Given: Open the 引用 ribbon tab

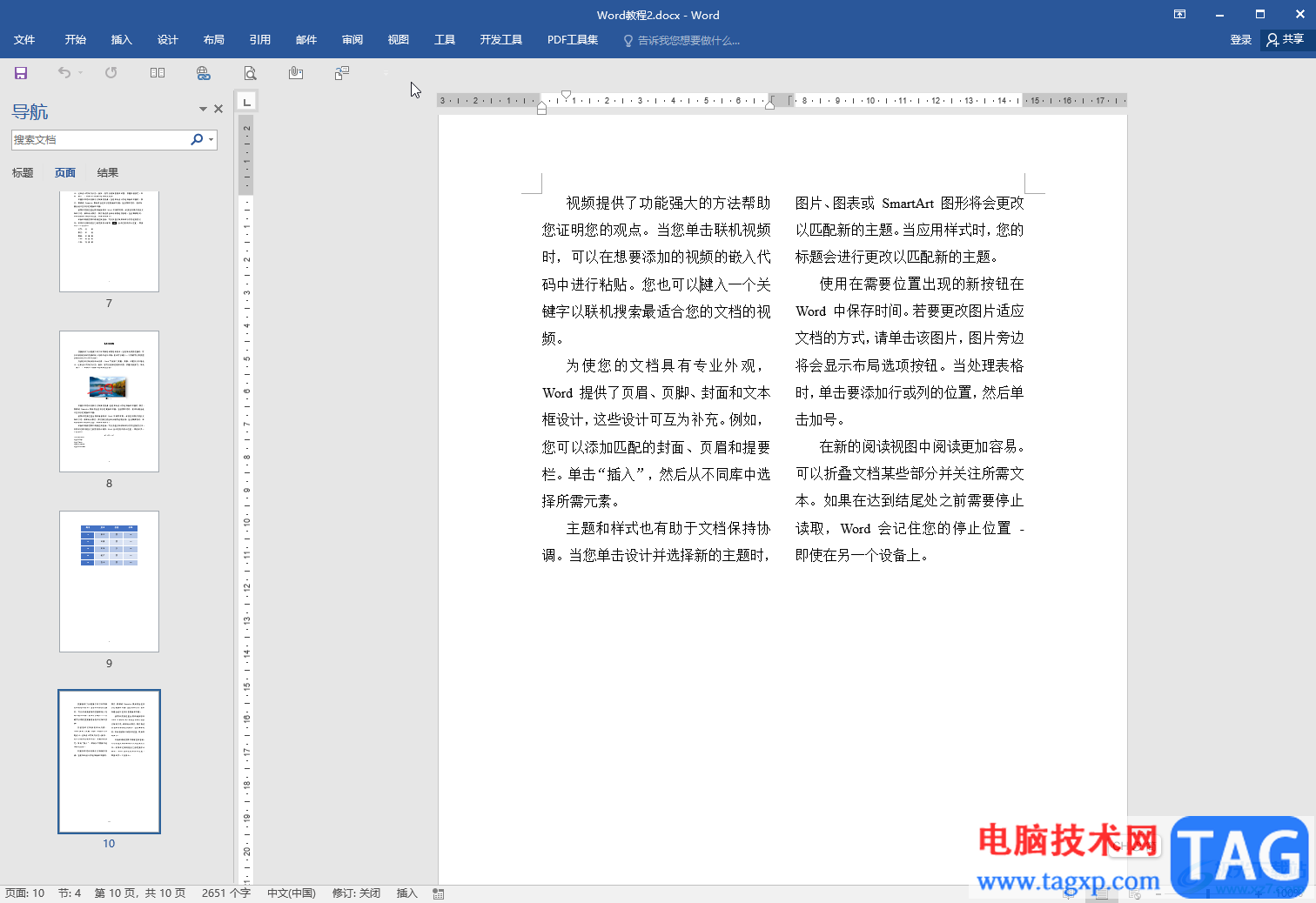Looking at the screenshot, I should tap(260, 40).
